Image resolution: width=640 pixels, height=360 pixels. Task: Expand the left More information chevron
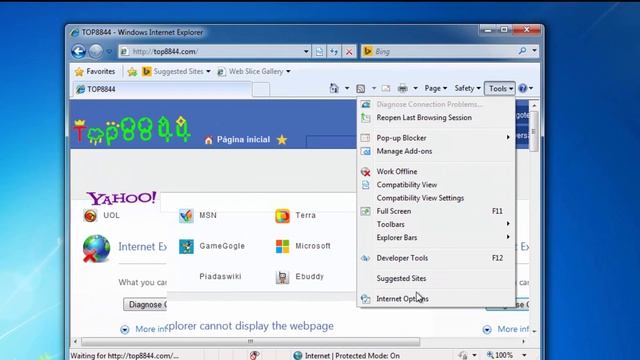[125, 329]
